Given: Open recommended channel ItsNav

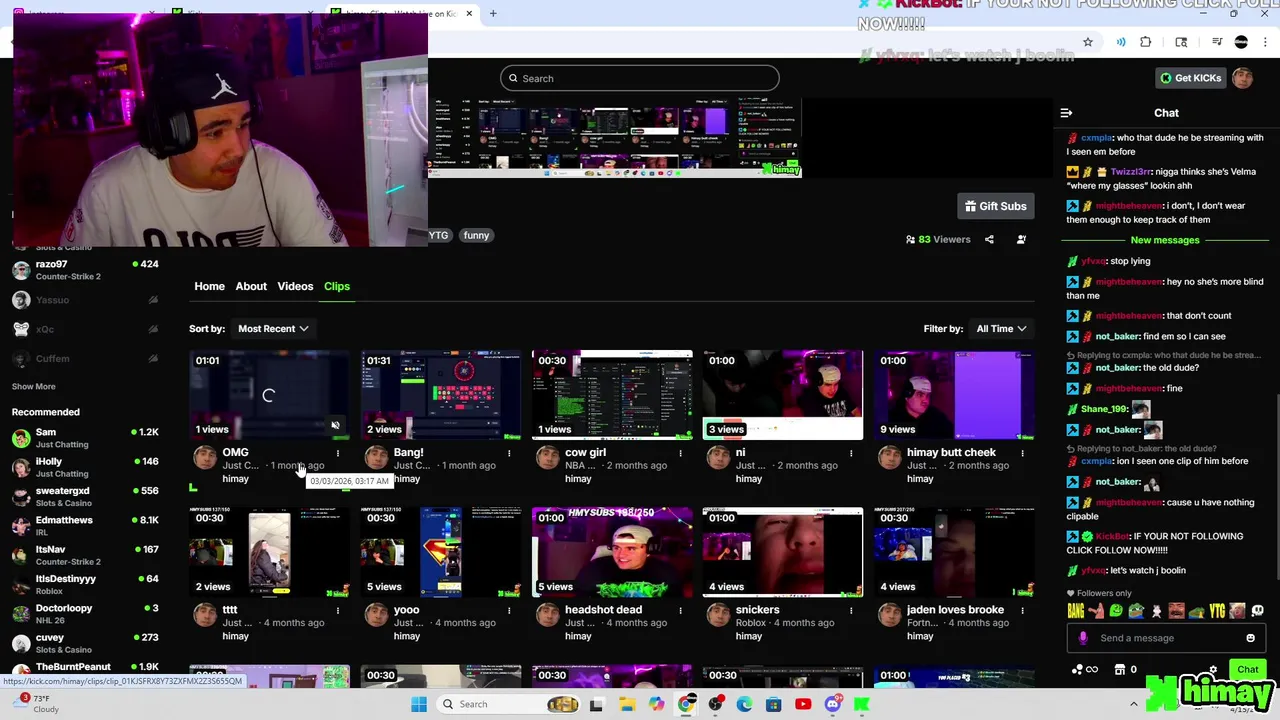Looking at the screenshot, I should click(x=85, y=554).
